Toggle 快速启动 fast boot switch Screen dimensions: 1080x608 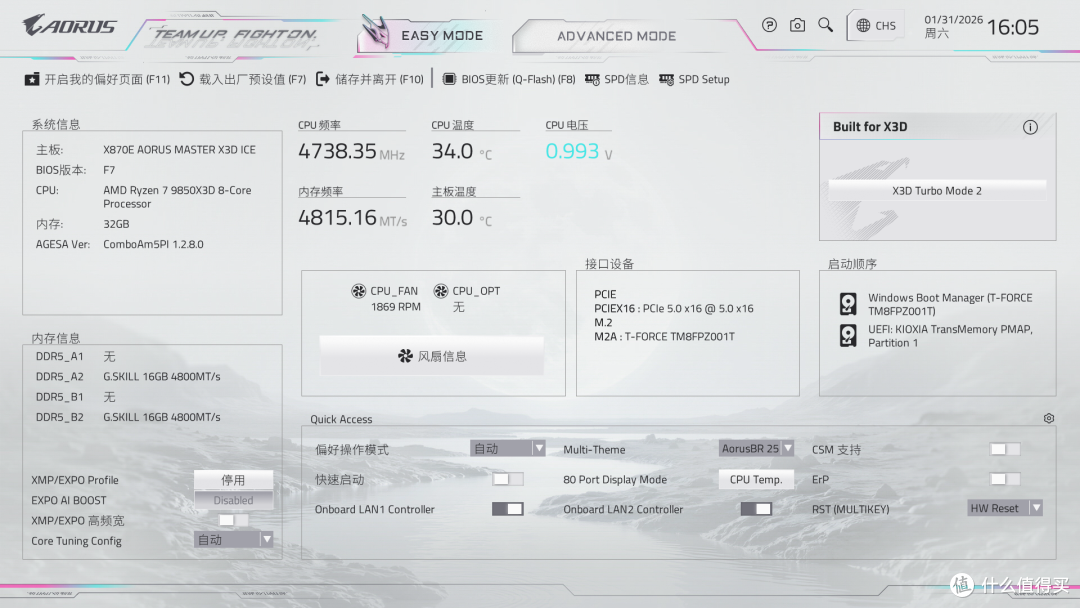[x=508, y=479]
